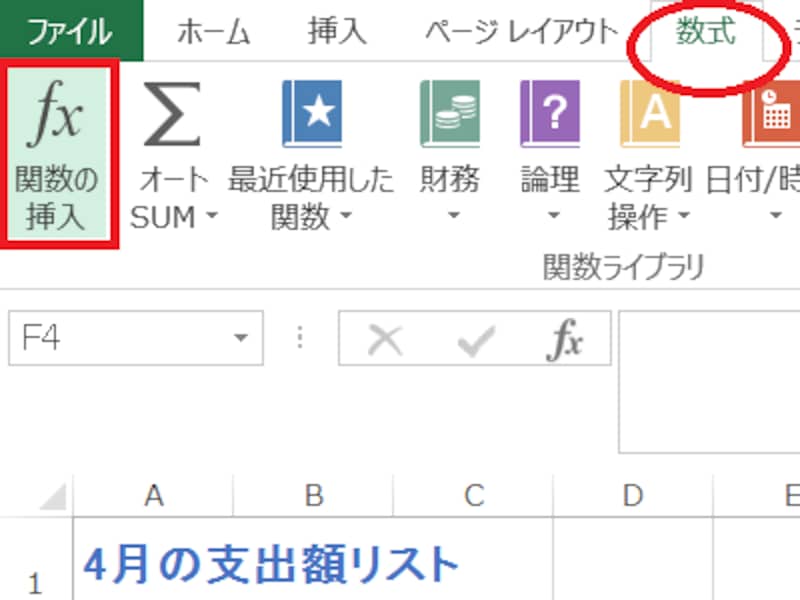Select column C header
The width and height of the screenshot is (800, 600).
click(x=473, y=496)
